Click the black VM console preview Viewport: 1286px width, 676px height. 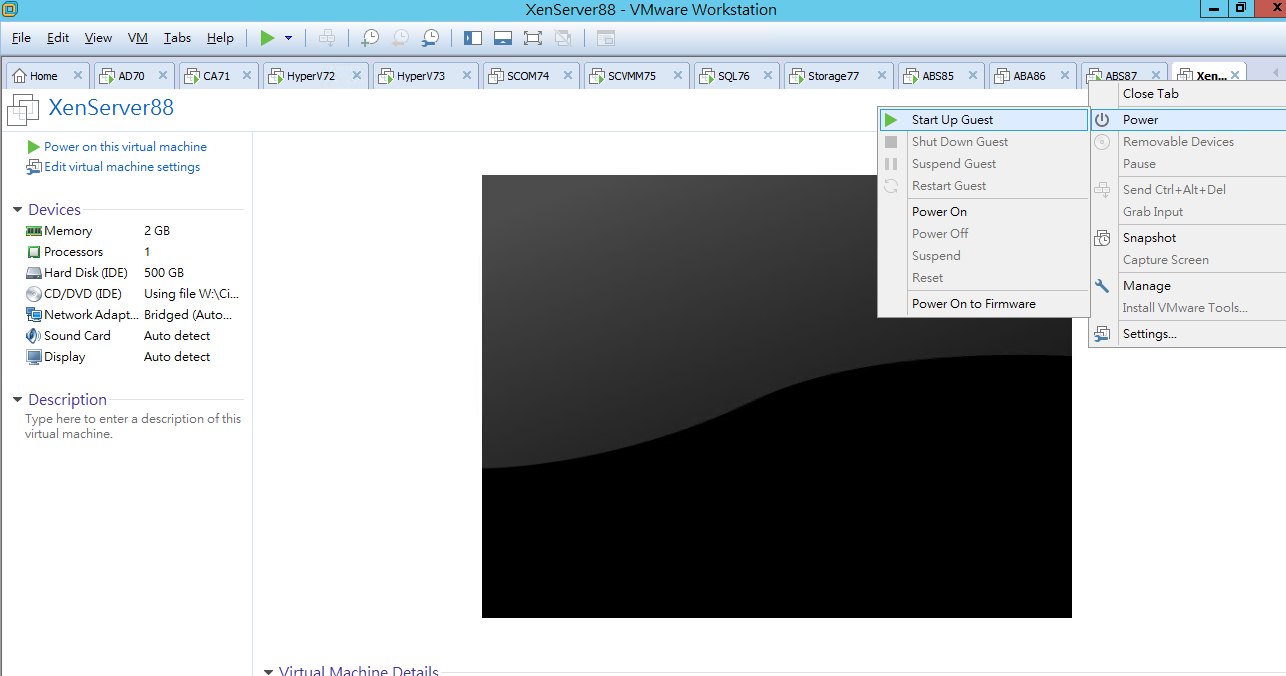pyautogui.click(x=777, y=396)
